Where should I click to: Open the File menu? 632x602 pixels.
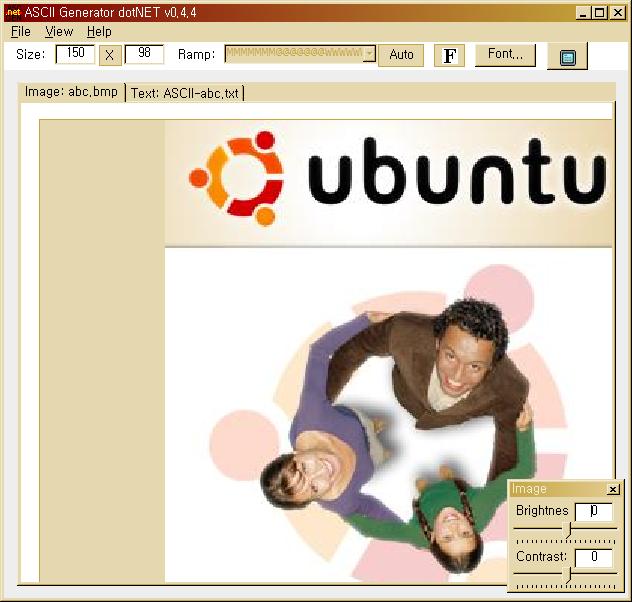21,31
